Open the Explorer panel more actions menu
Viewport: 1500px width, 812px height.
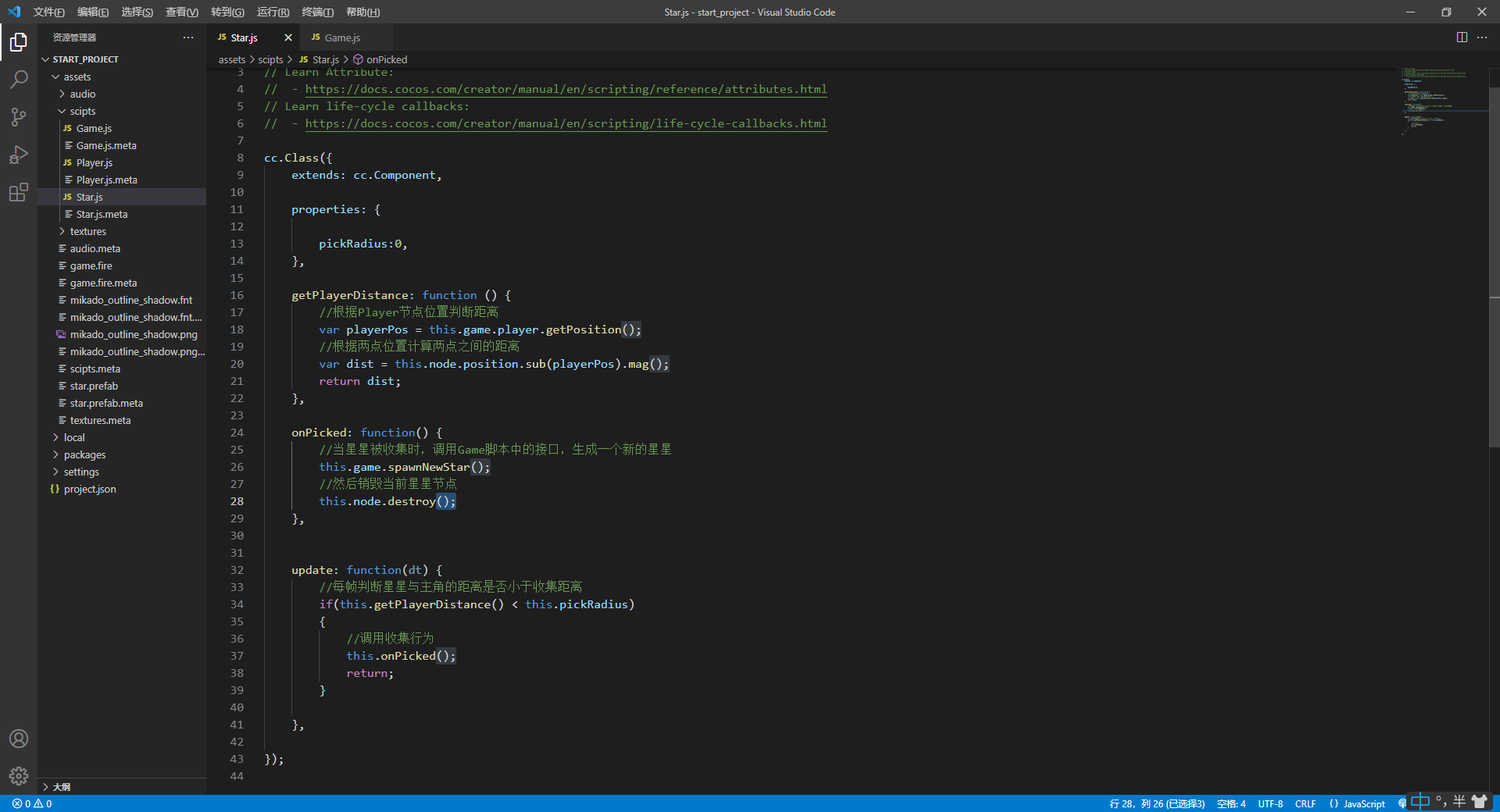(x=188, y=37)
